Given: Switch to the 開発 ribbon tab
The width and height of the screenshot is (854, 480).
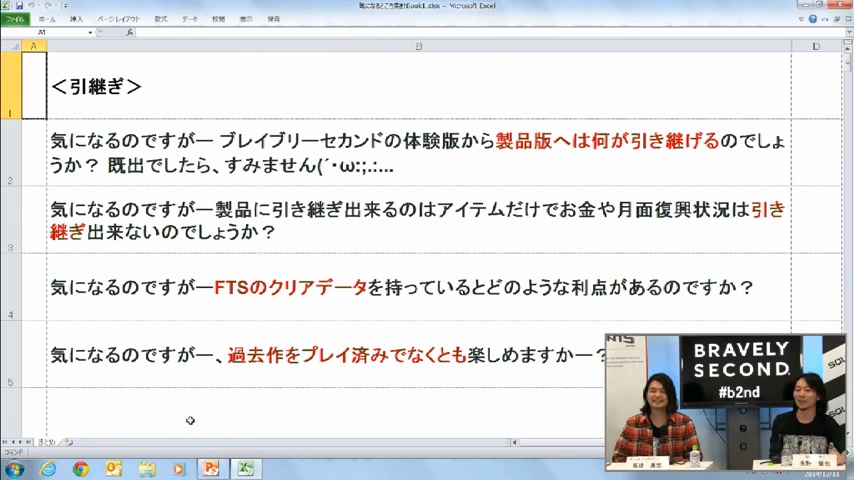Looking at the screenshot, I should [273, 19].
